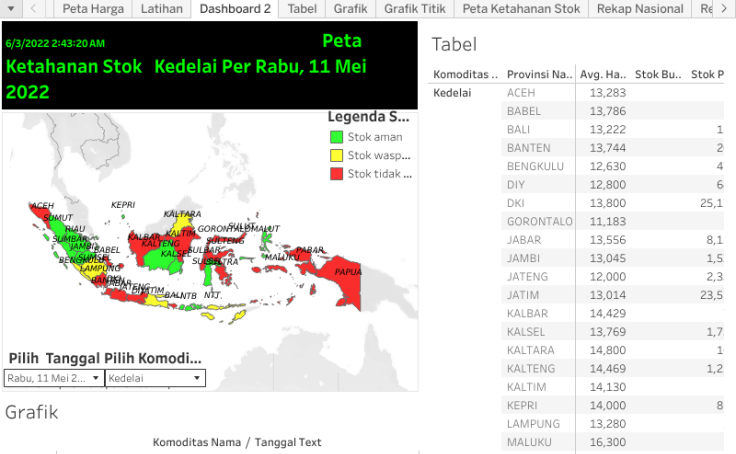Sort by the Provinsi Nama column header
The image size is (736, 454).
[540, 75]
